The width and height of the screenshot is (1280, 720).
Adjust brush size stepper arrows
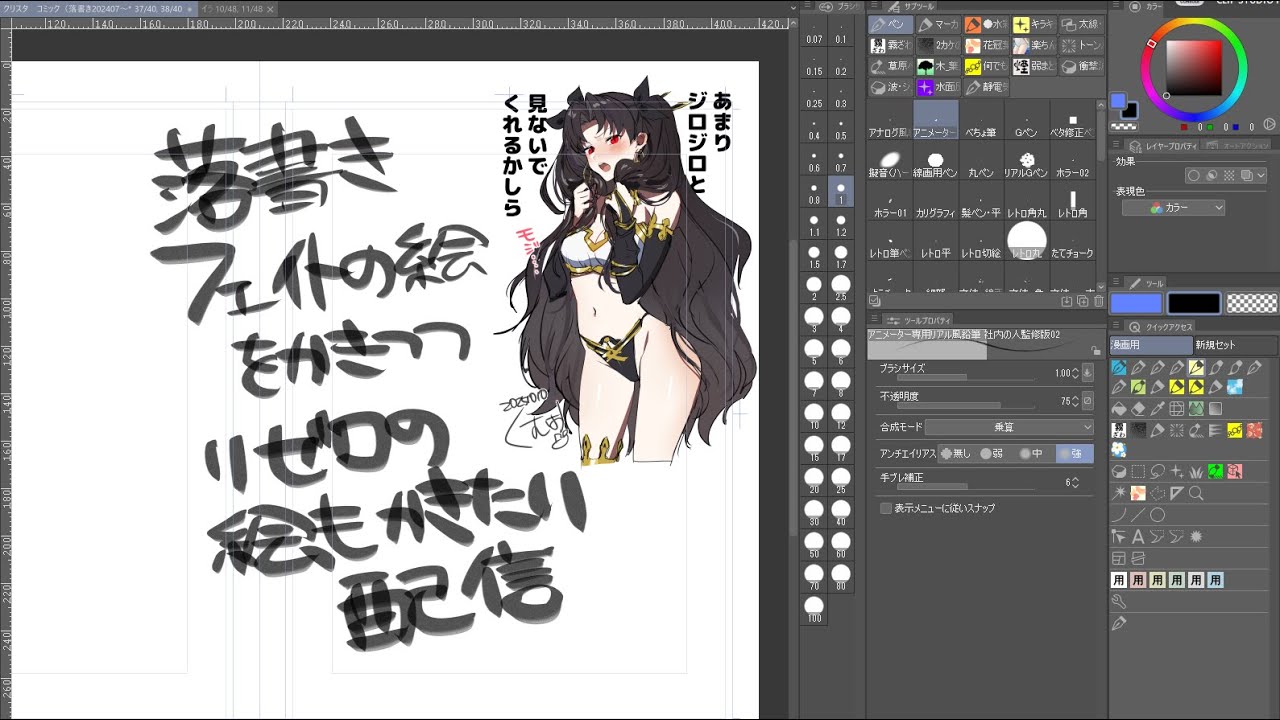pyautogui.click(x=1075, y=373)
